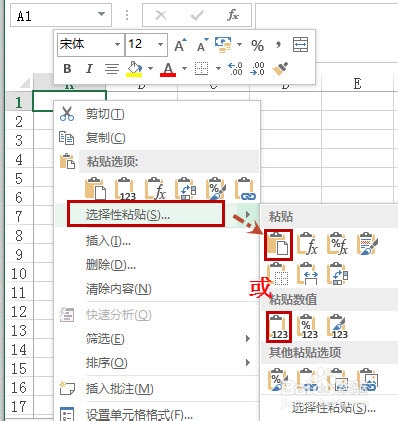Click Increase Decimal icon

[235, 69]
